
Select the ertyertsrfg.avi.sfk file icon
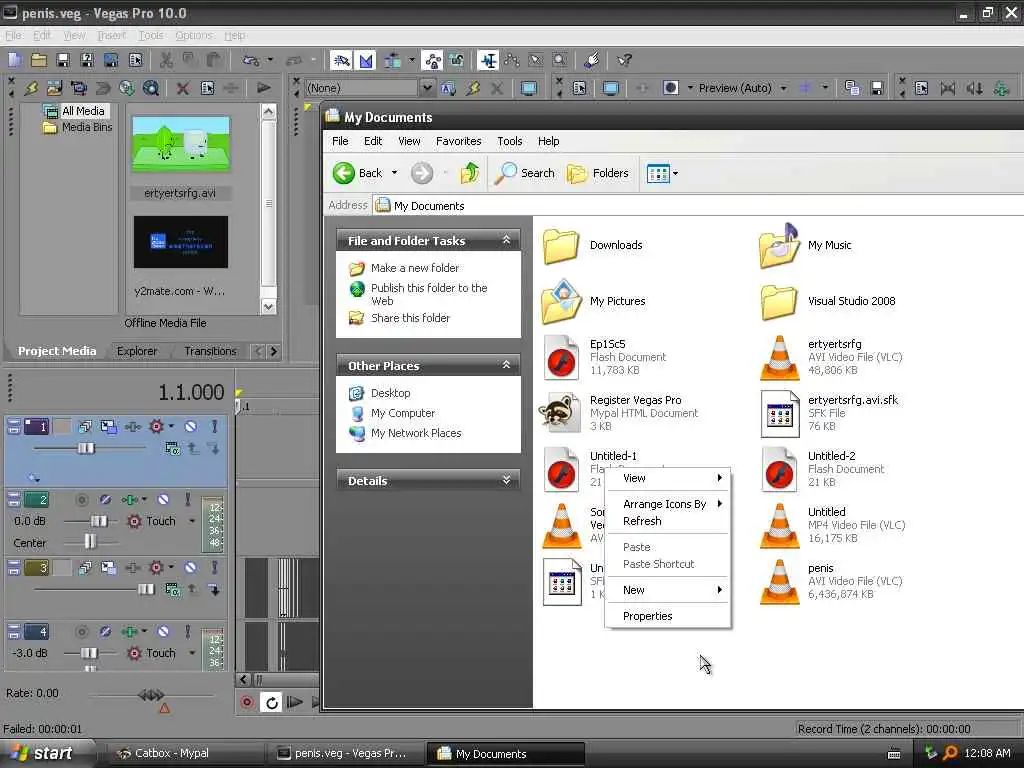(x=780, y=413)
